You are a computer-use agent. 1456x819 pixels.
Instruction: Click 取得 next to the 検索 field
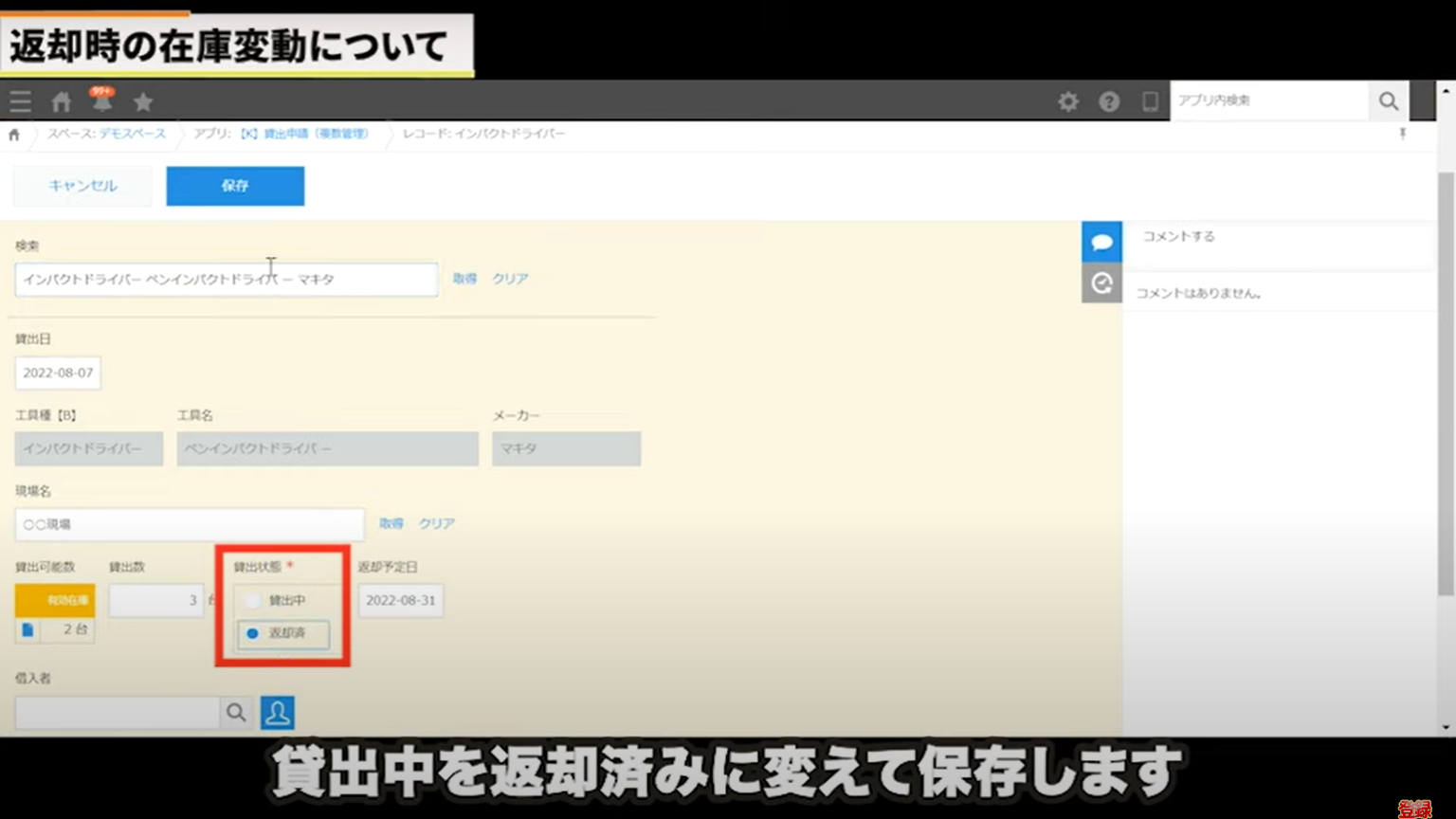(464, 279)
